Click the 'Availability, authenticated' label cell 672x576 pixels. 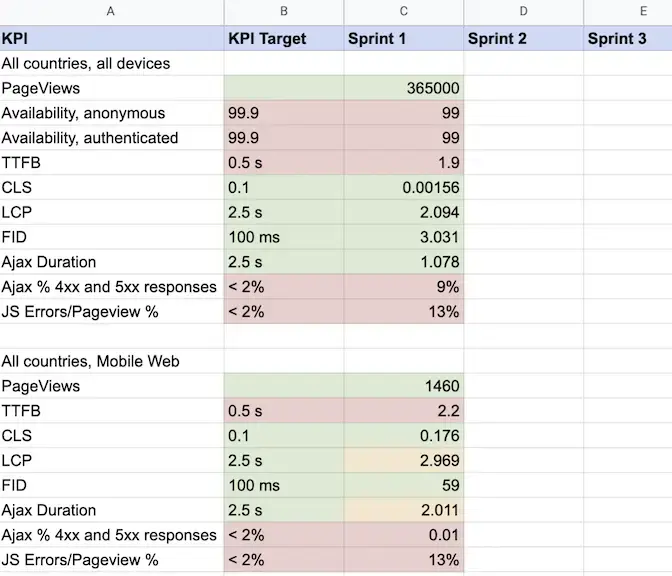111,138
